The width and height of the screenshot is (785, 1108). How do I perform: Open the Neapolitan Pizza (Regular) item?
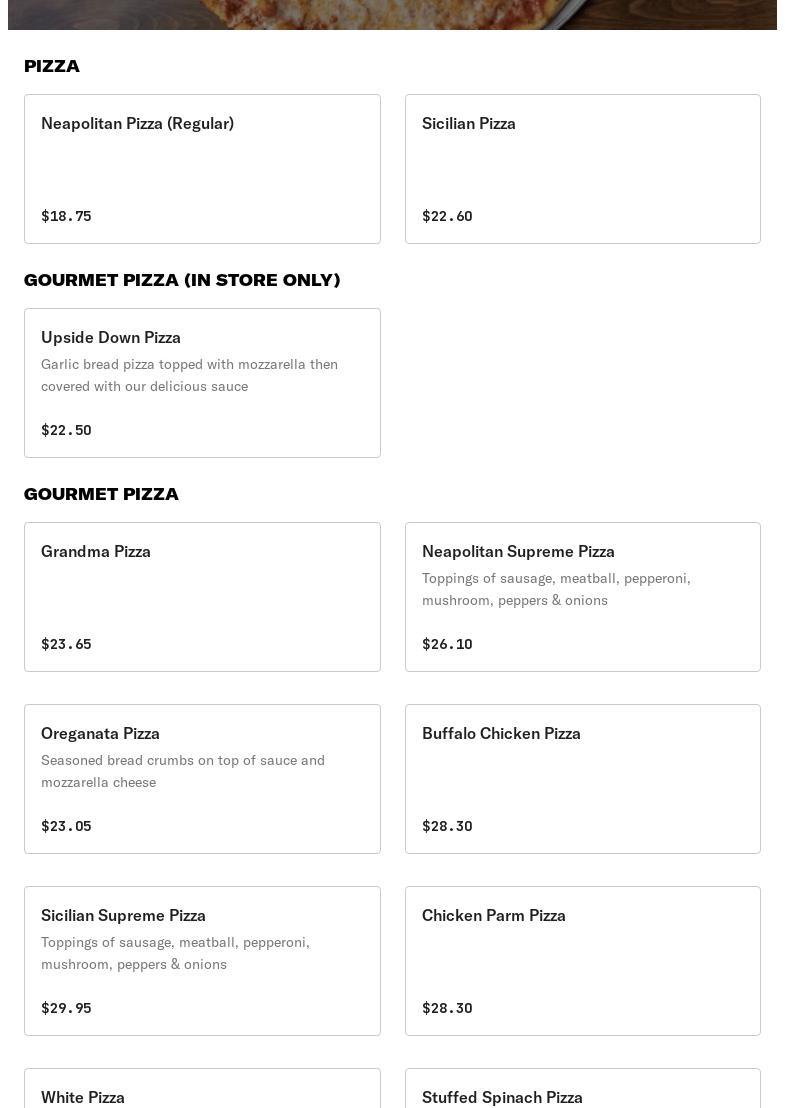coord(202,168)
